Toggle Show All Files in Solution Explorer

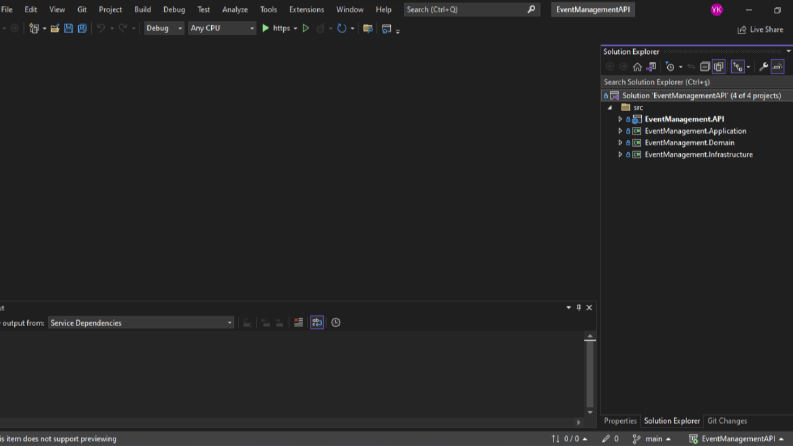point(719,67)
